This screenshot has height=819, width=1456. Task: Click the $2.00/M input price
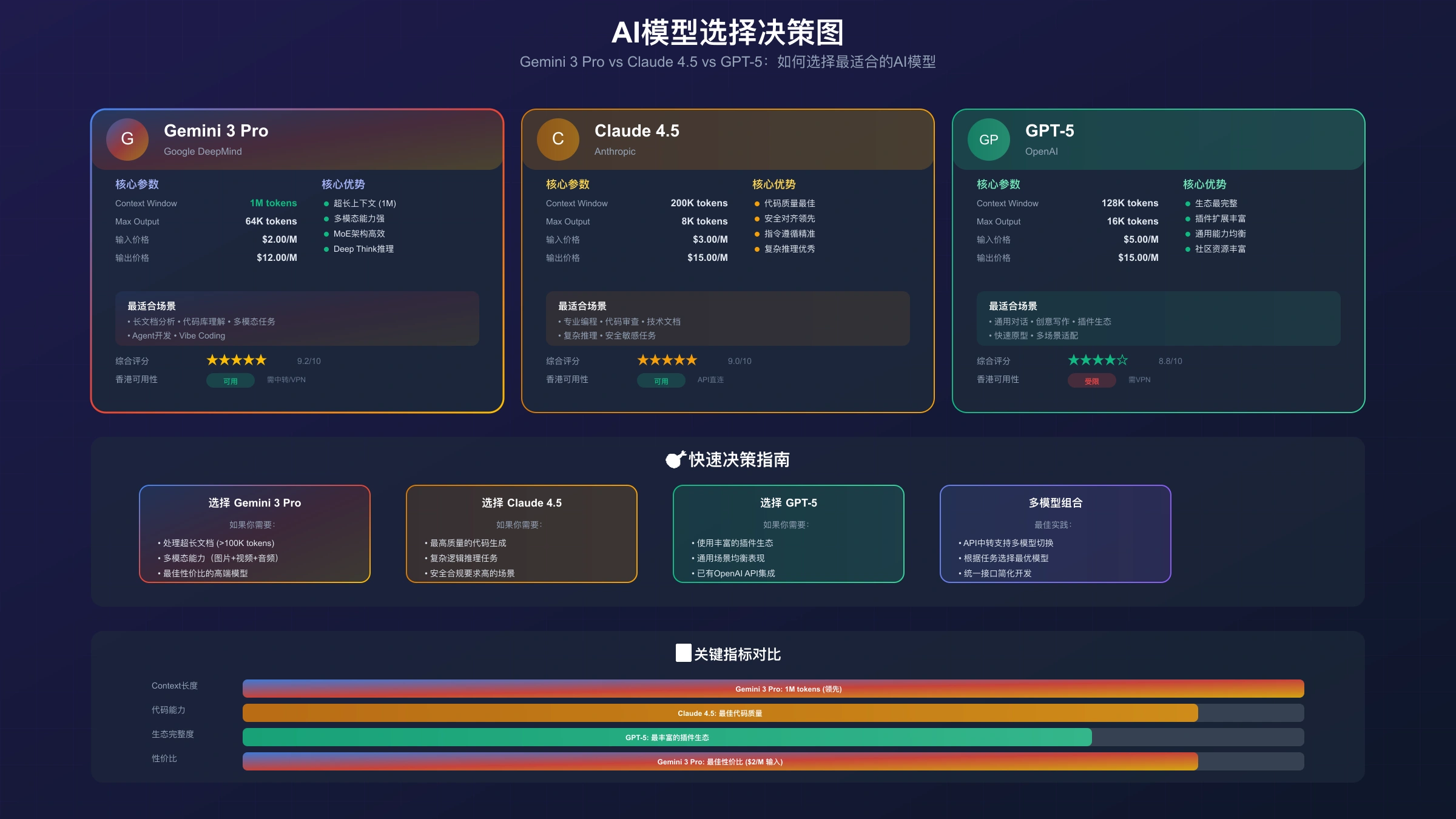click(280, 240)
